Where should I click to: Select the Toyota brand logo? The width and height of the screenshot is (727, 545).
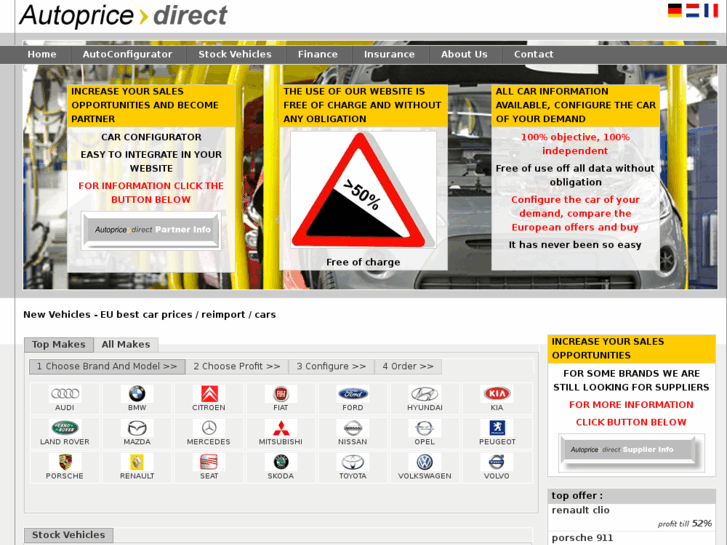click(353, 462)
